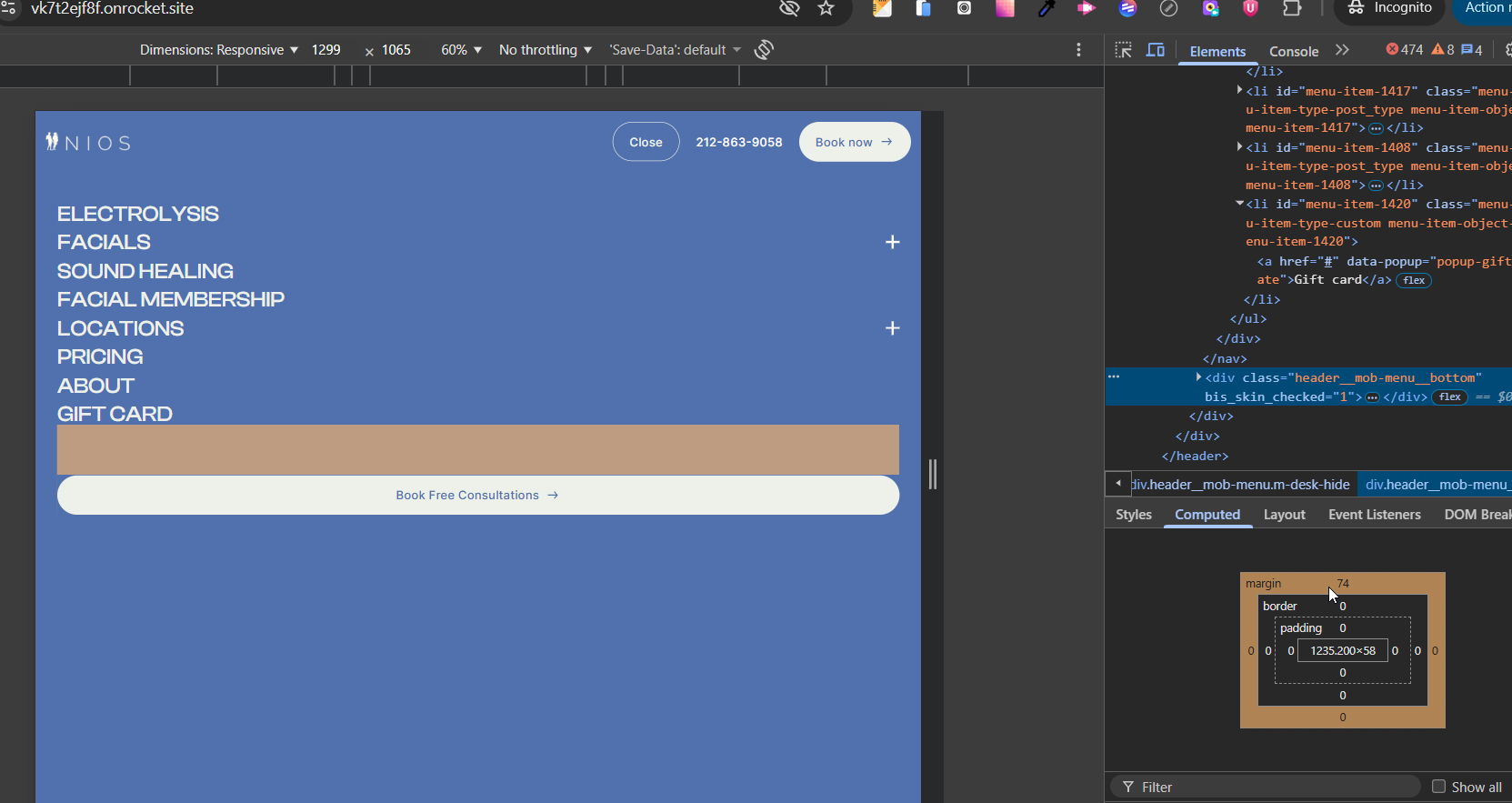Open the Event Listeners tab
Viewport: 1512px width, 803px height.
pyautogui.click(x=1375, y=515)
